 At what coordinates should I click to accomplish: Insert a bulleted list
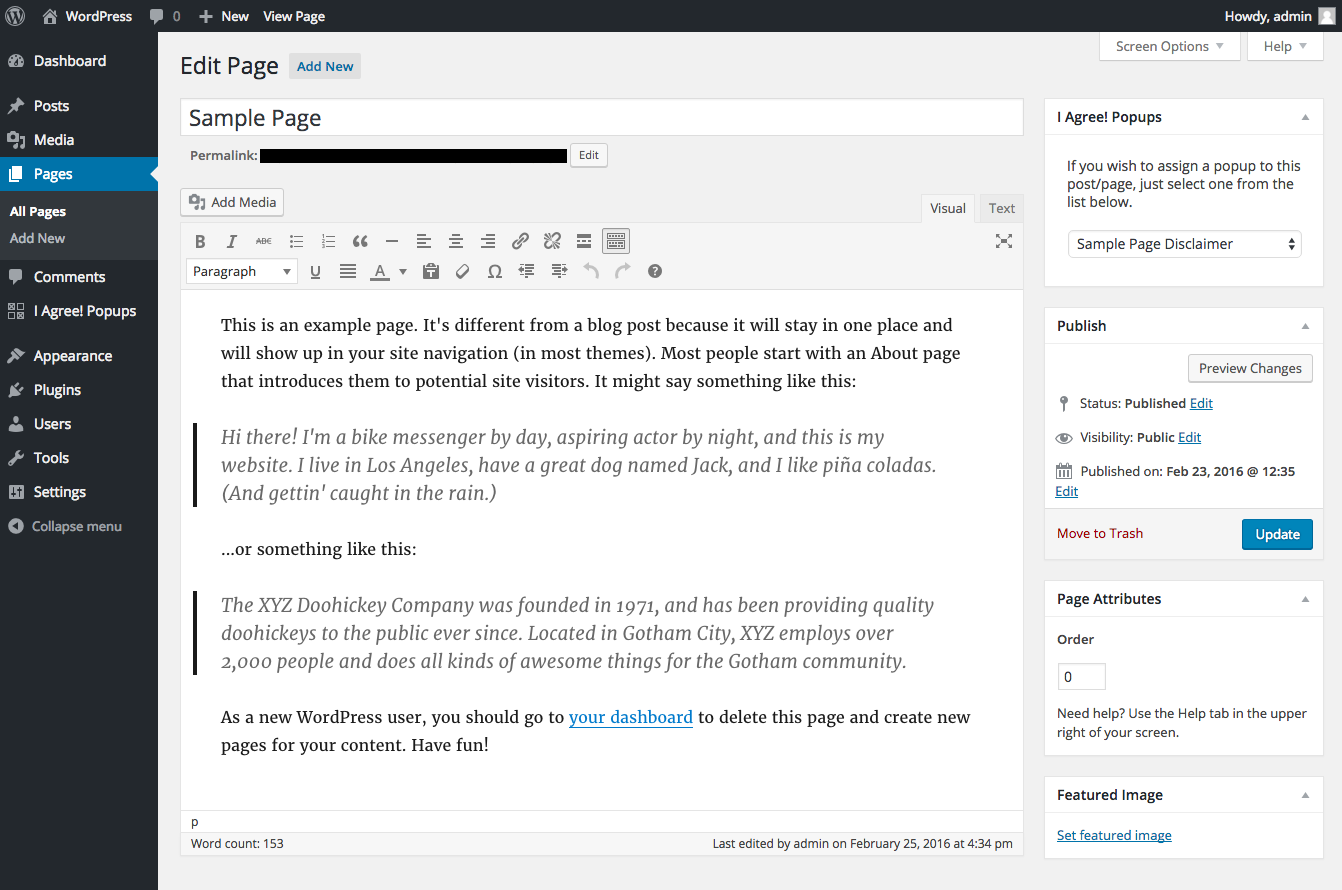click(296, 240)
